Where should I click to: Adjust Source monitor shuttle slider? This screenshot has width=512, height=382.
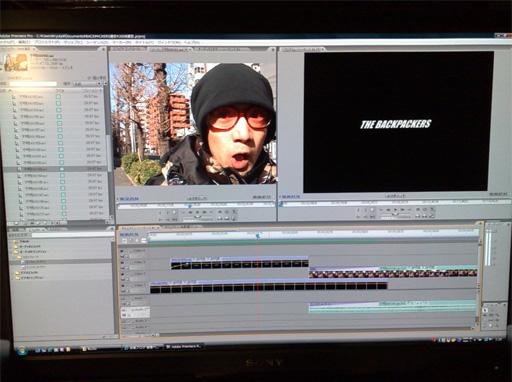coord(198,218)
